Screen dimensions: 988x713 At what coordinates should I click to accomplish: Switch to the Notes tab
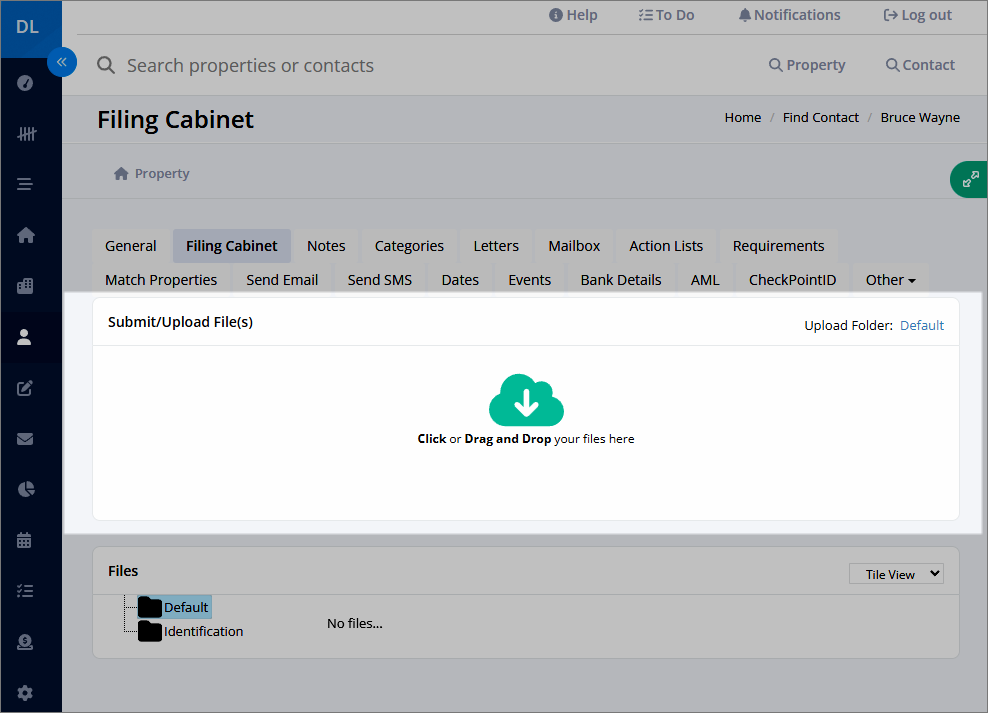[x=326, y=246]
